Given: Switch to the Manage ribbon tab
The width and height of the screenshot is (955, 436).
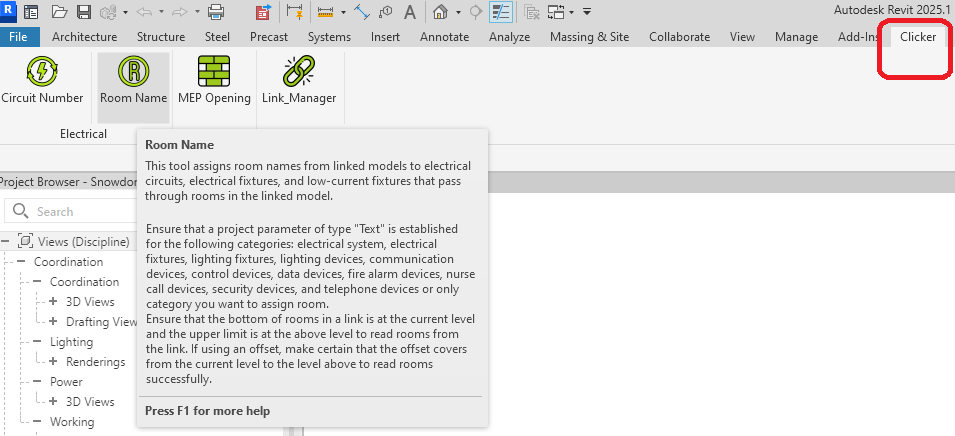Looking at the screenshot, I should tap(797, 37).
